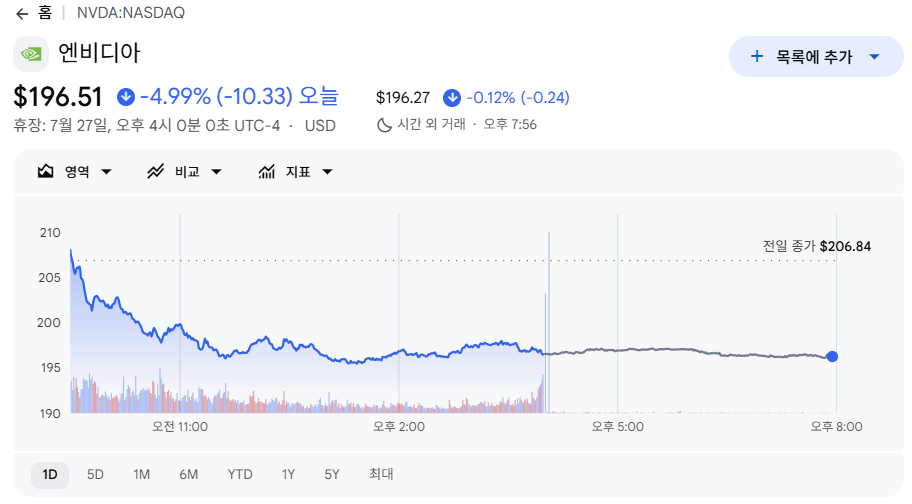Click the 오후 2:00 axis label
Screen dimensions: 912x504
point(399,427)
